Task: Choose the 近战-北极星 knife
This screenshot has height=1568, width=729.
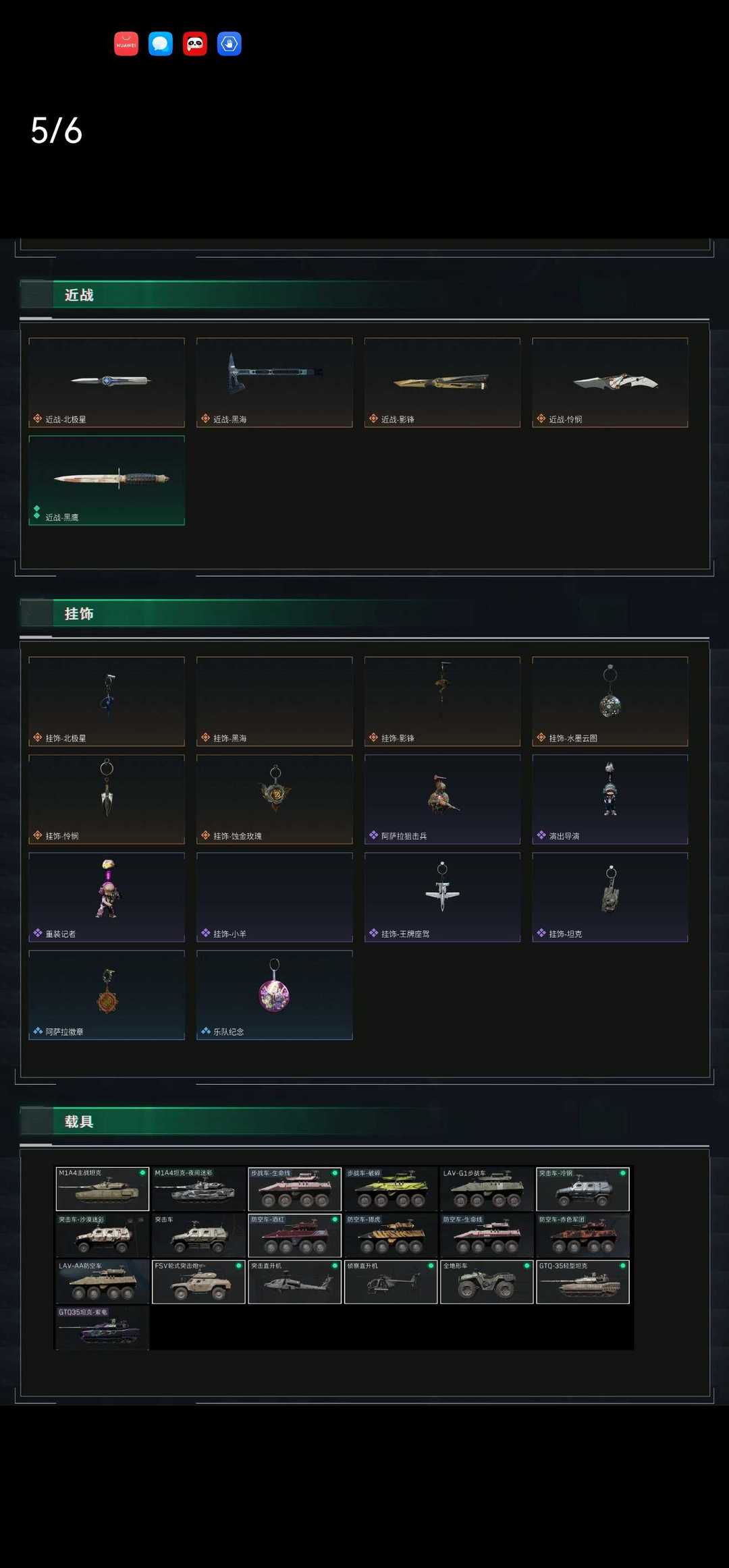Action: 107,383
